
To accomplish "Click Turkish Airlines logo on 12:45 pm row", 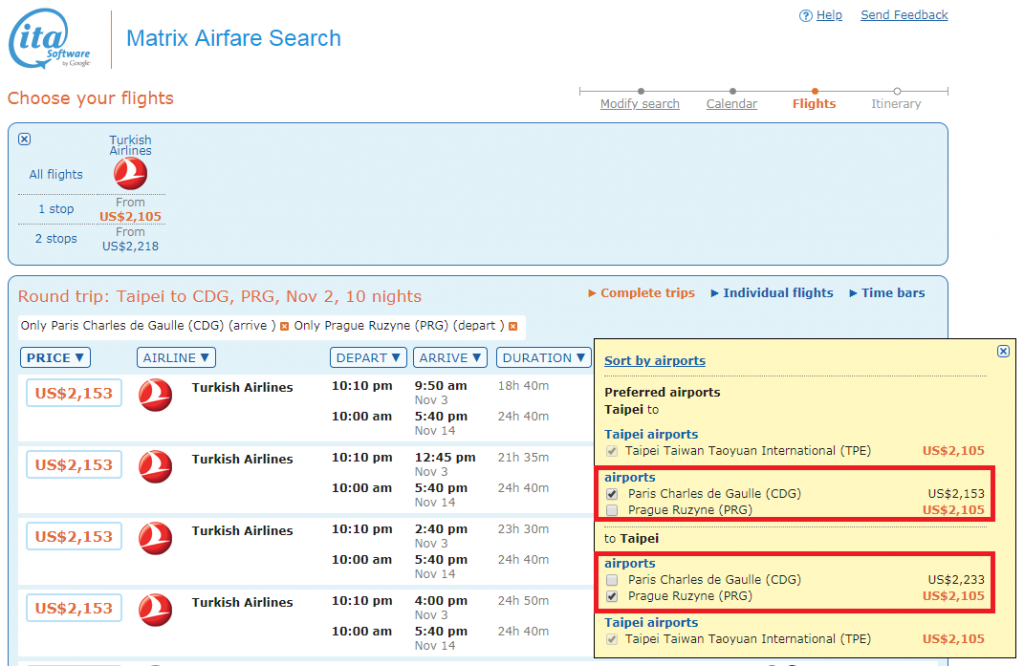I will (x=155, y=466).
